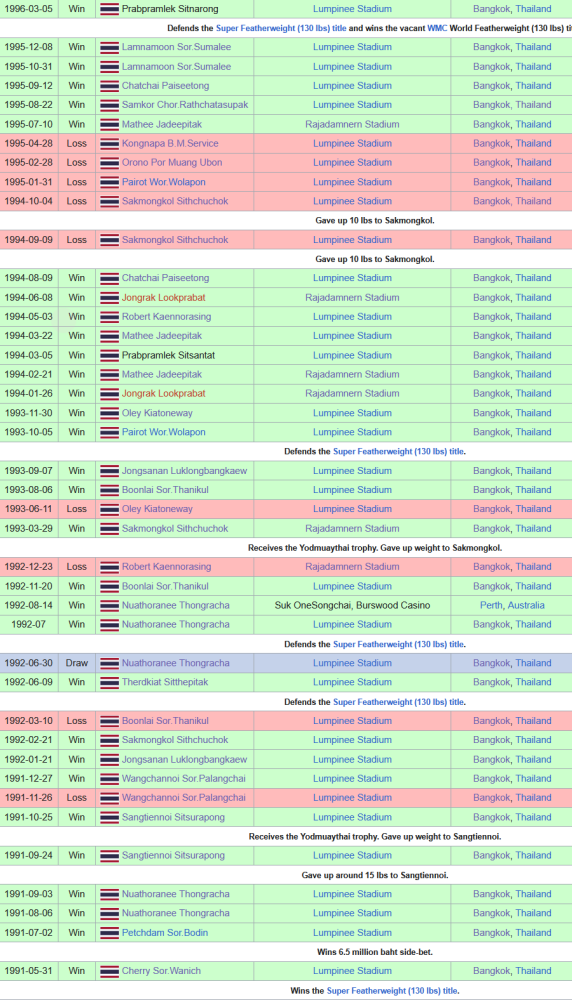This screenshot has width=572, height=1000.
Task: Click flag icon next to Kongnapa B.M.Service
Action: point(110,143)
